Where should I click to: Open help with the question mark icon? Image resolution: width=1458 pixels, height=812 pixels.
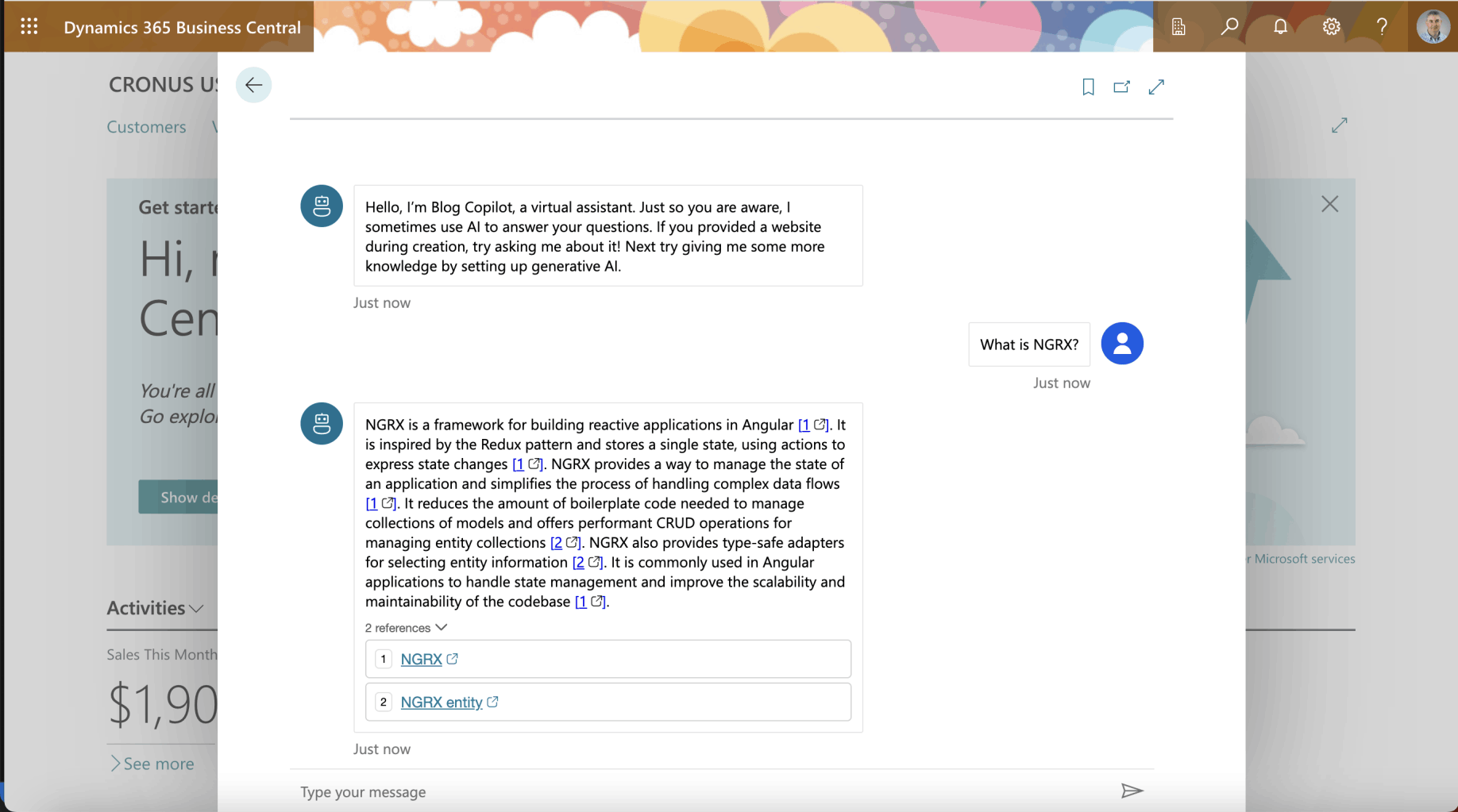click(x=1382, y=26)
